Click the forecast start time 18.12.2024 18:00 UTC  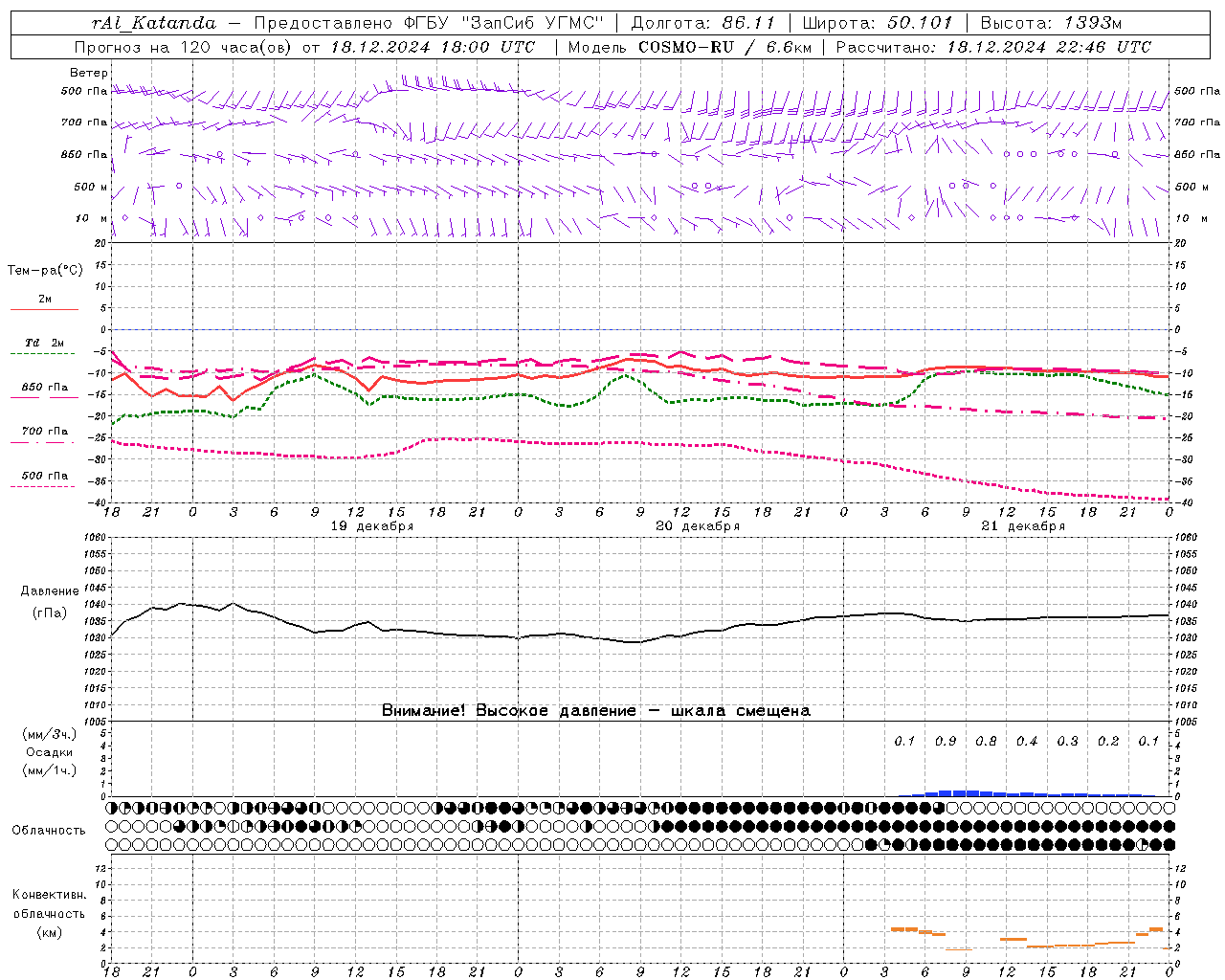pyautogui.click(x=433, y=47)
